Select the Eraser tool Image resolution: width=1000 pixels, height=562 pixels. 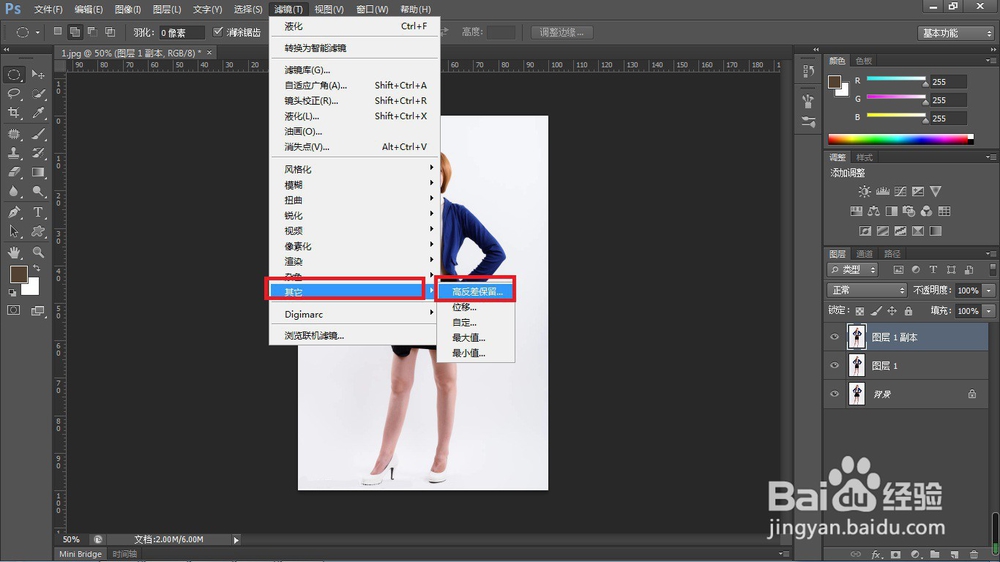(14, 172)
